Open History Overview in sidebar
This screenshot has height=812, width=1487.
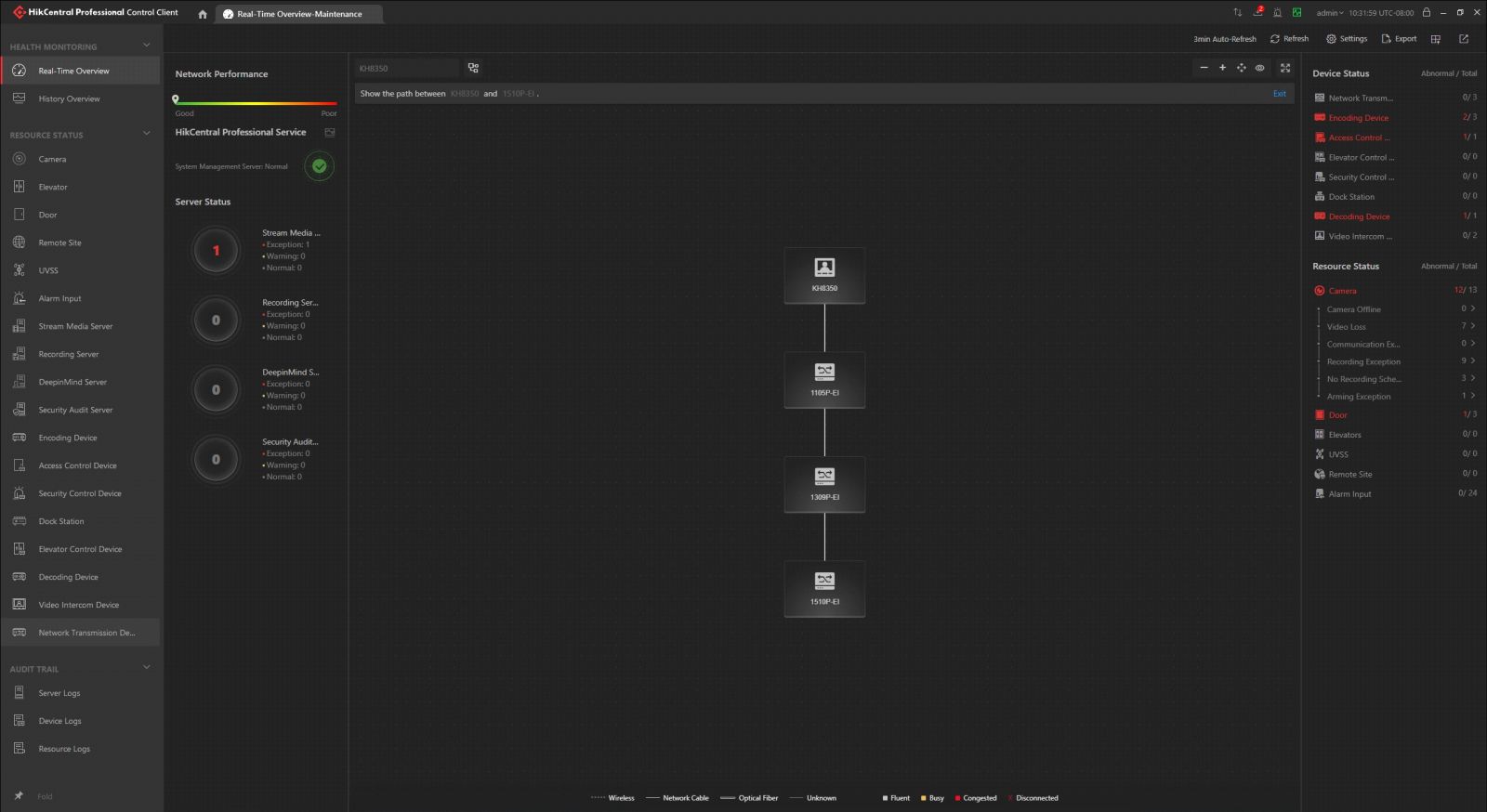(x=69, y=98)
